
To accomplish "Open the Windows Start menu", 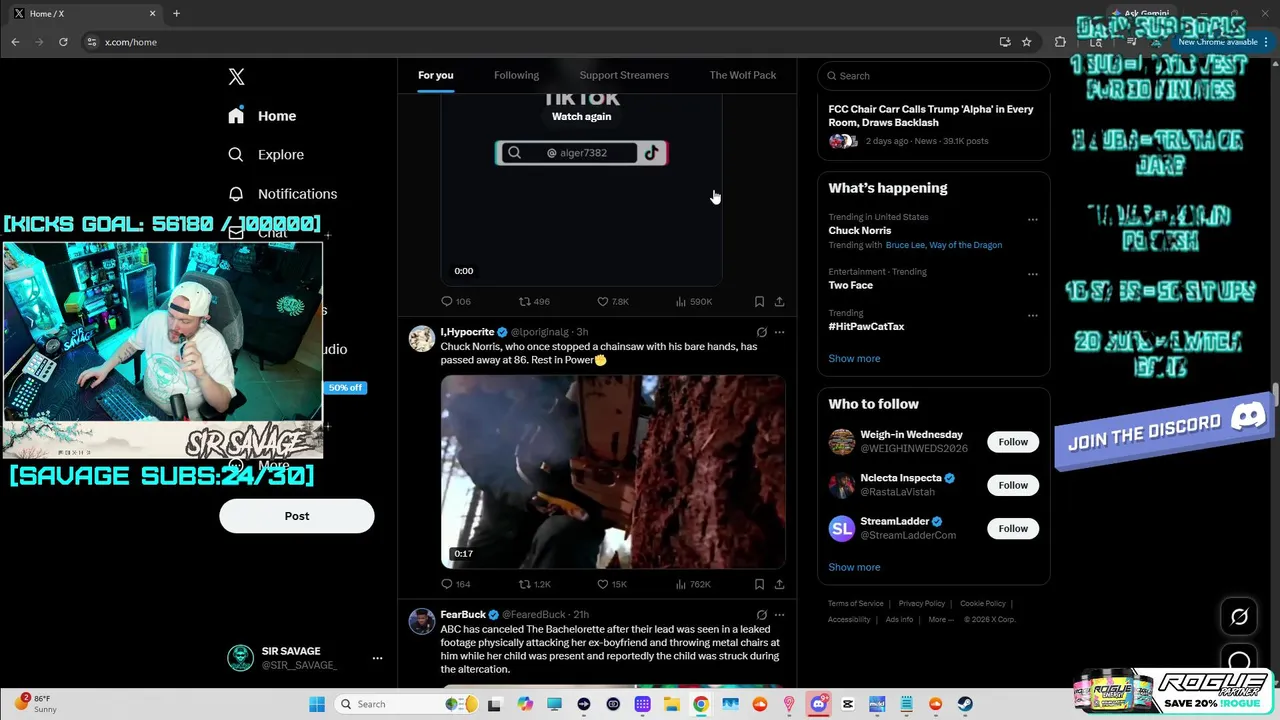I will click(x=317, y=704).
